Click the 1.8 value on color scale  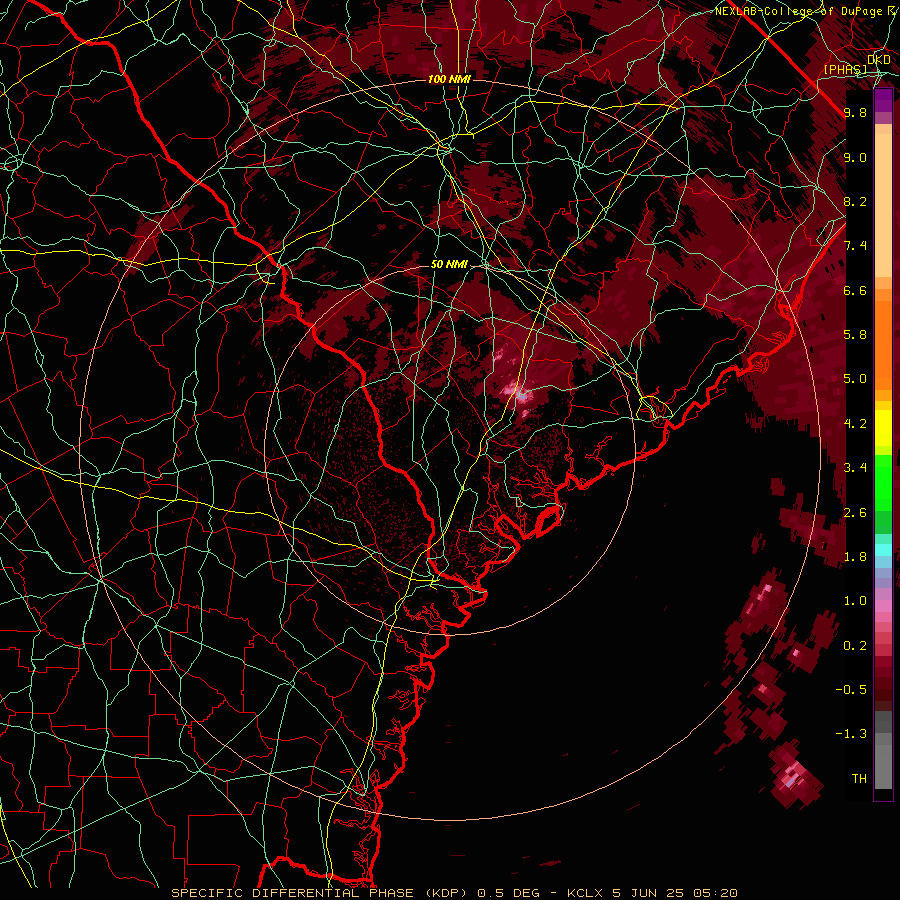pyautogui.click(x=855, y=557)
